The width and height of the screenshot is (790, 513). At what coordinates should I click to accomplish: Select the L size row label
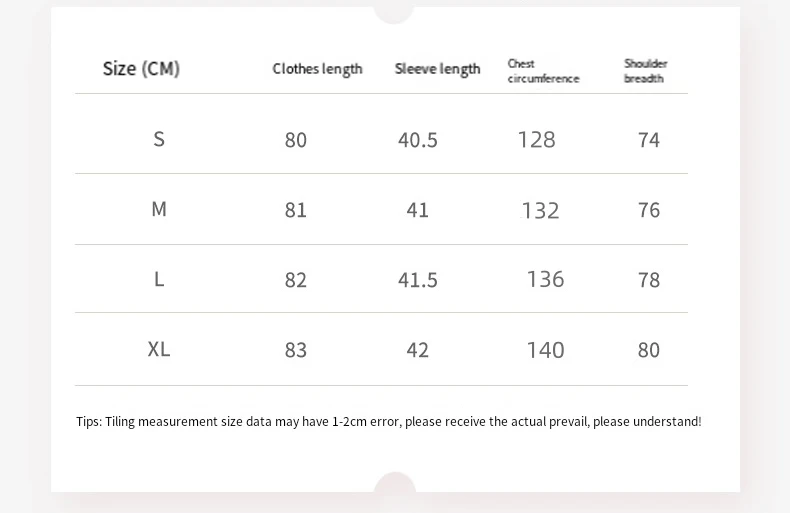coord(159,279)
